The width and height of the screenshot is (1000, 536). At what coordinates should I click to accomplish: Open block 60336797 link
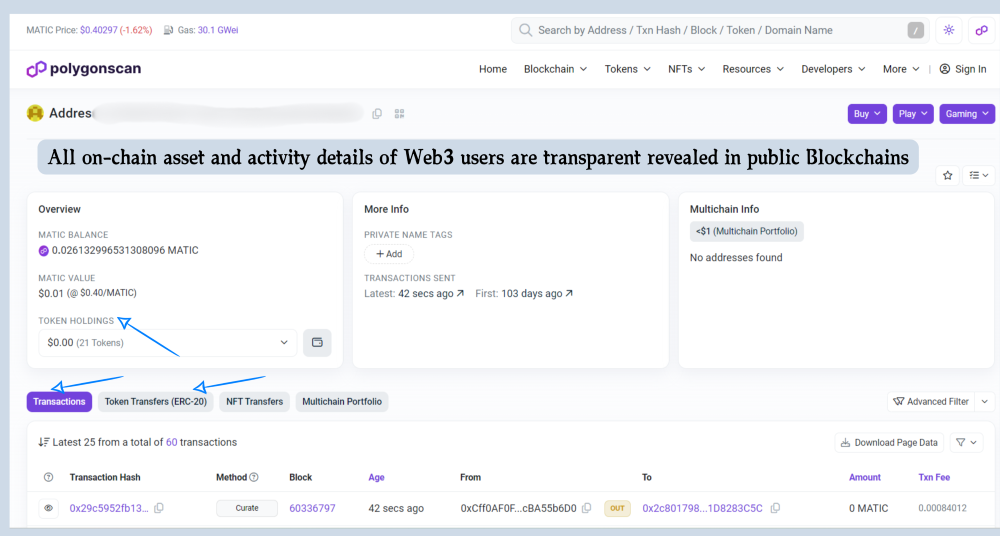312,509
